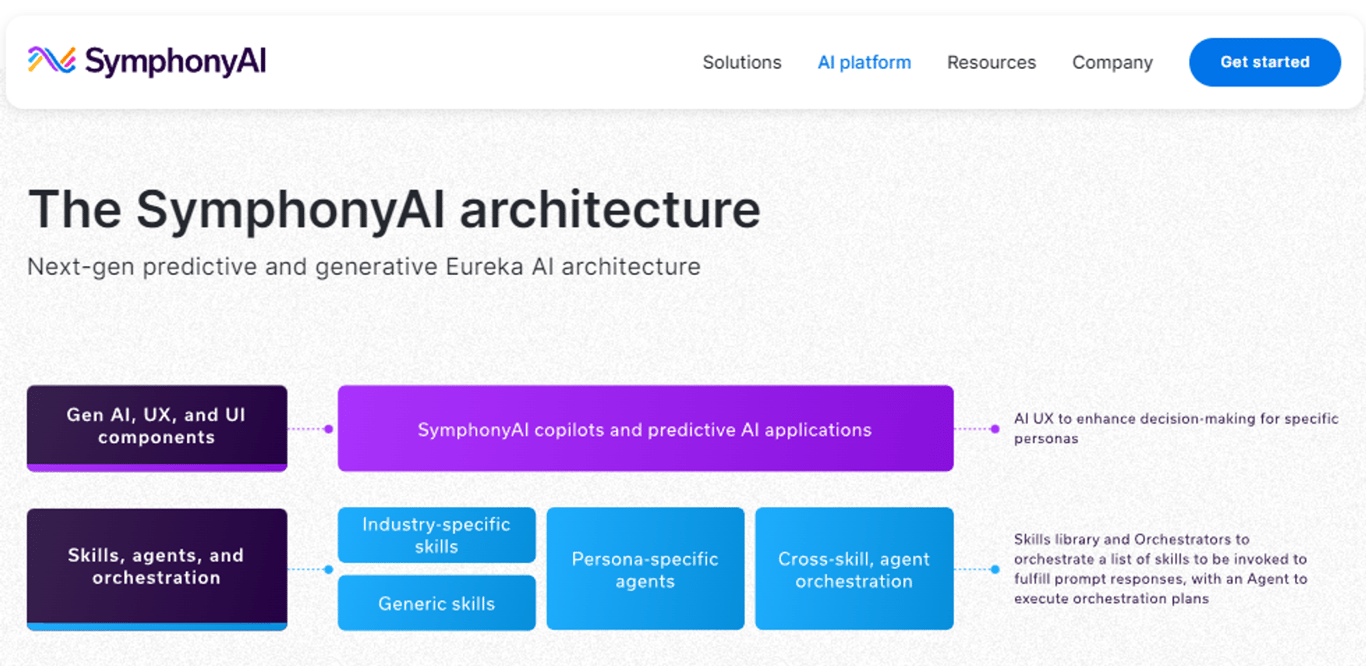Click the SymphonyAI logo icon
Image resolution: width=1366 pixels, height=666 pixels.
pyautogui.click(x=52, y=61)
